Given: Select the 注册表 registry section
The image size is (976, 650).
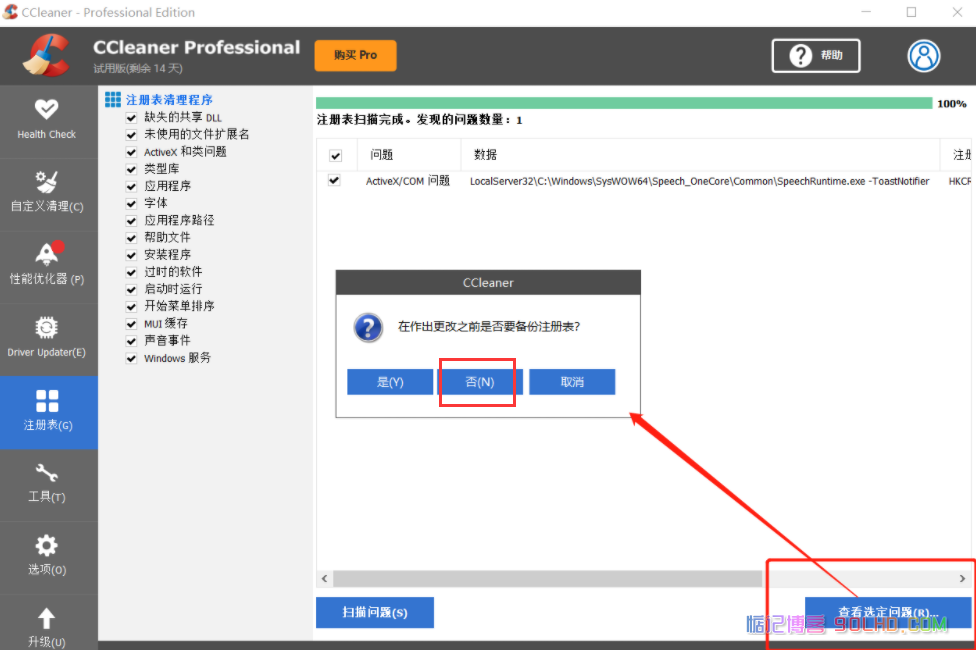Looking at the screenshot, I should 47,412.
